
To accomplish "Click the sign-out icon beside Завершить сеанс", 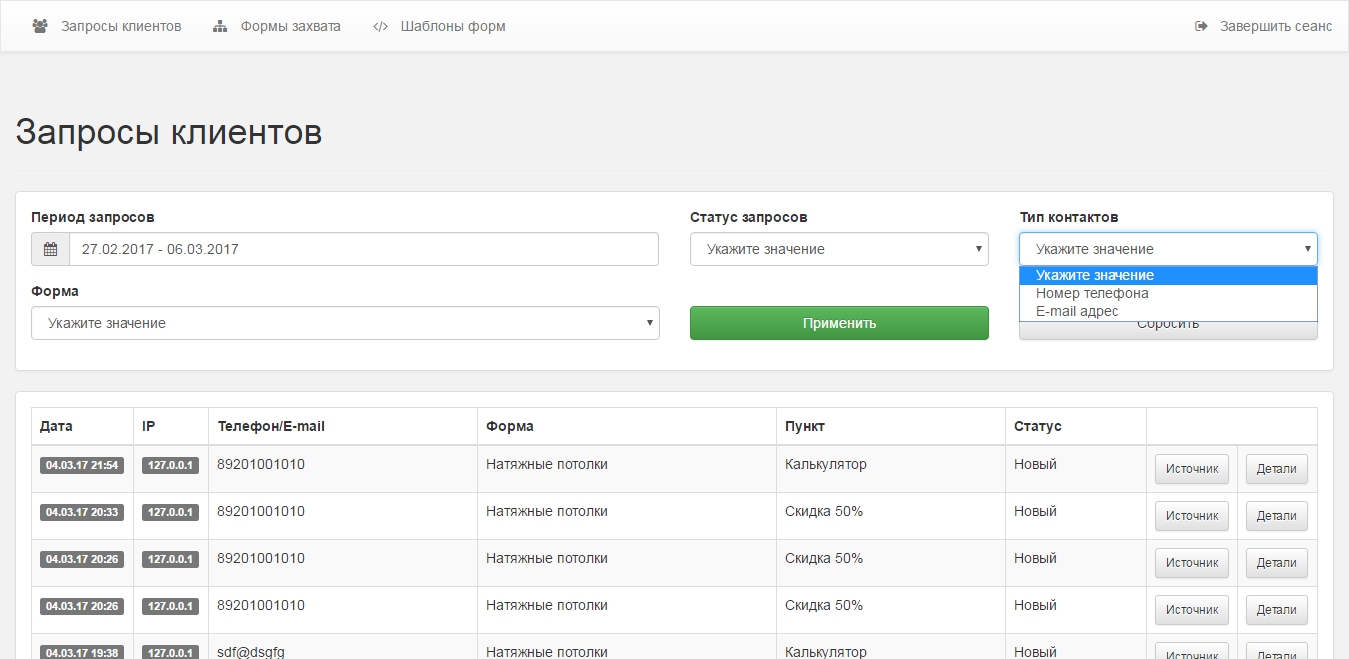I will click(x=1201, y=26).
